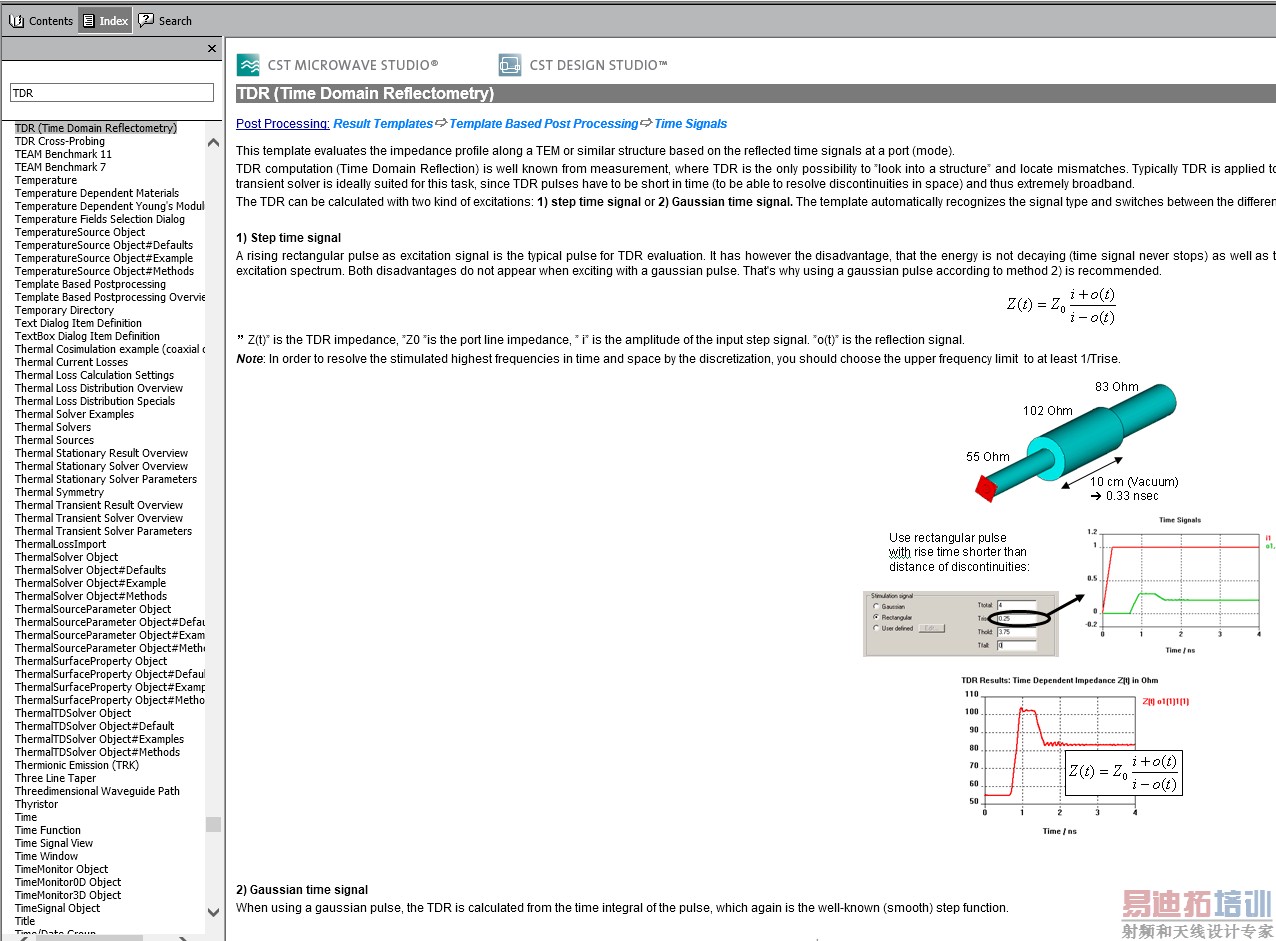
Task: Click the CST Microwave Studio logo icon
Action: (248, 65)
